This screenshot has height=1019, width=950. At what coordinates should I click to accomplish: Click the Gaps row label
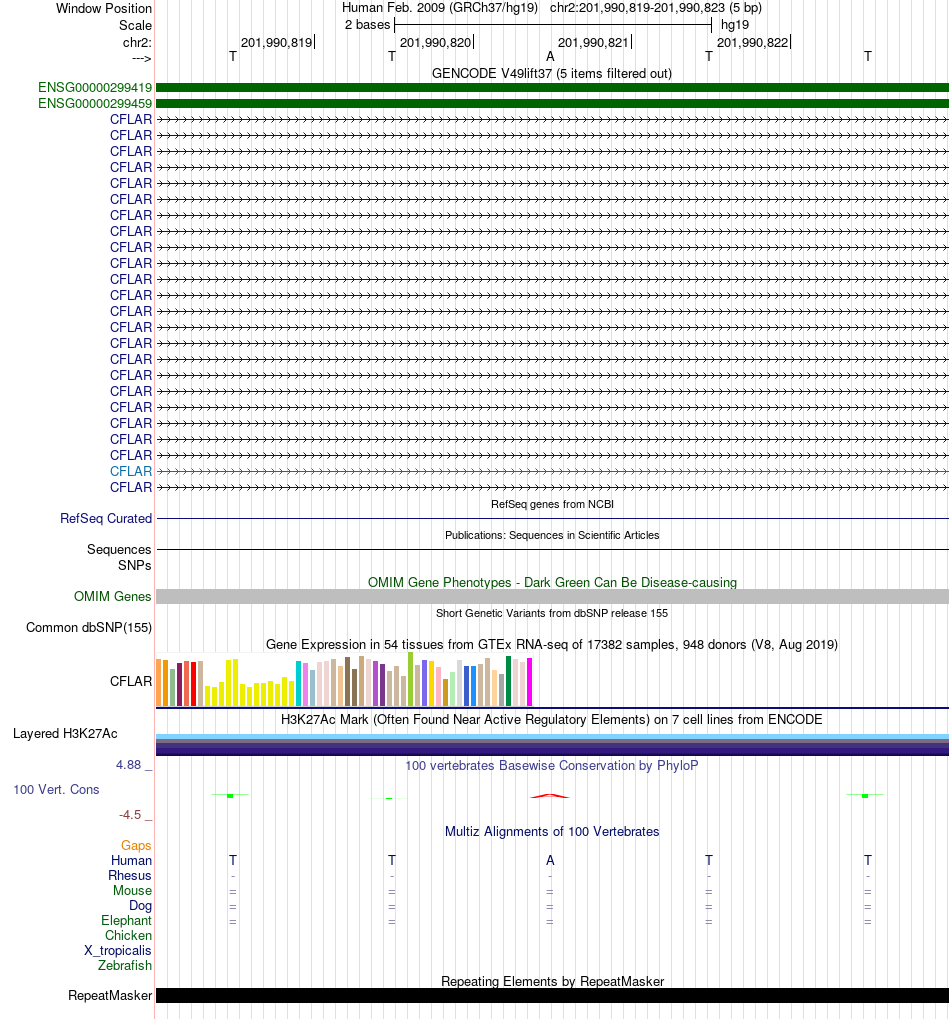[x=136, y=845]
